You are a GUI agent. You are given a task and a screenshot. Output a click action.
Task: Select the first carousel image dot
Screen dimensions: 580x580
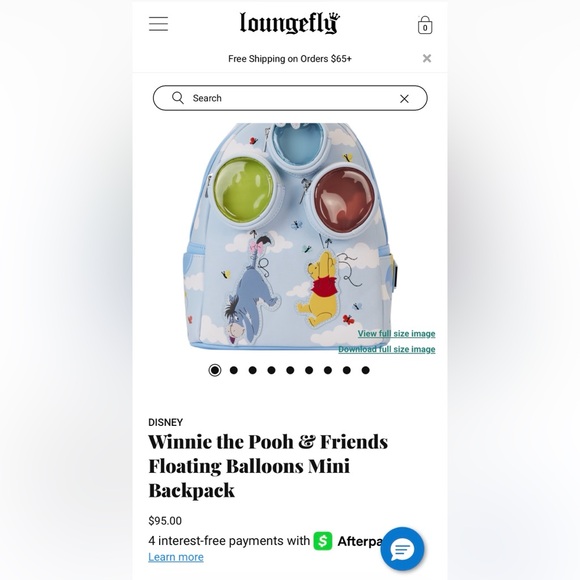pos(215,370)
